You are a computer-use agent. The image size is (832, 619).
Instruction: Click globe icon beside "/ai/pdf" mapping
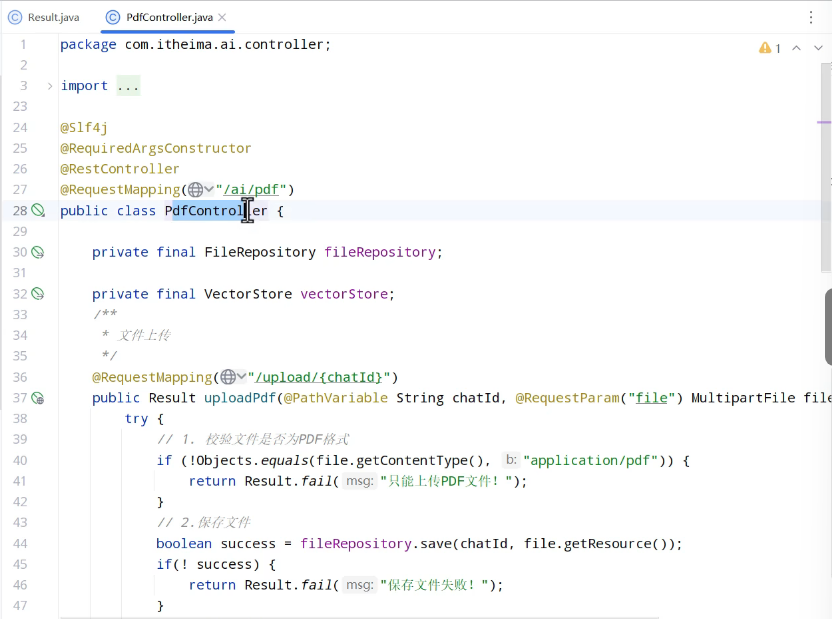(x=195, y=189)
